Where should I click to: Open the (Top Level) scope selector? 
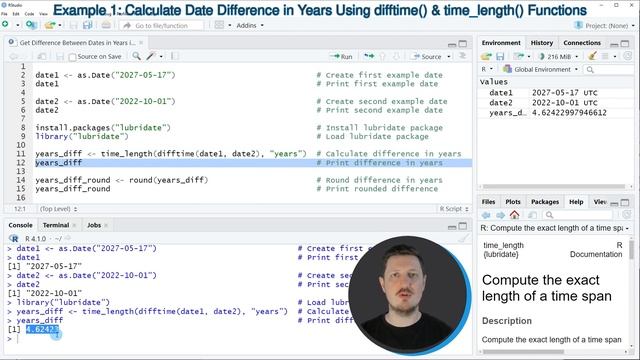tap(59, 209)
